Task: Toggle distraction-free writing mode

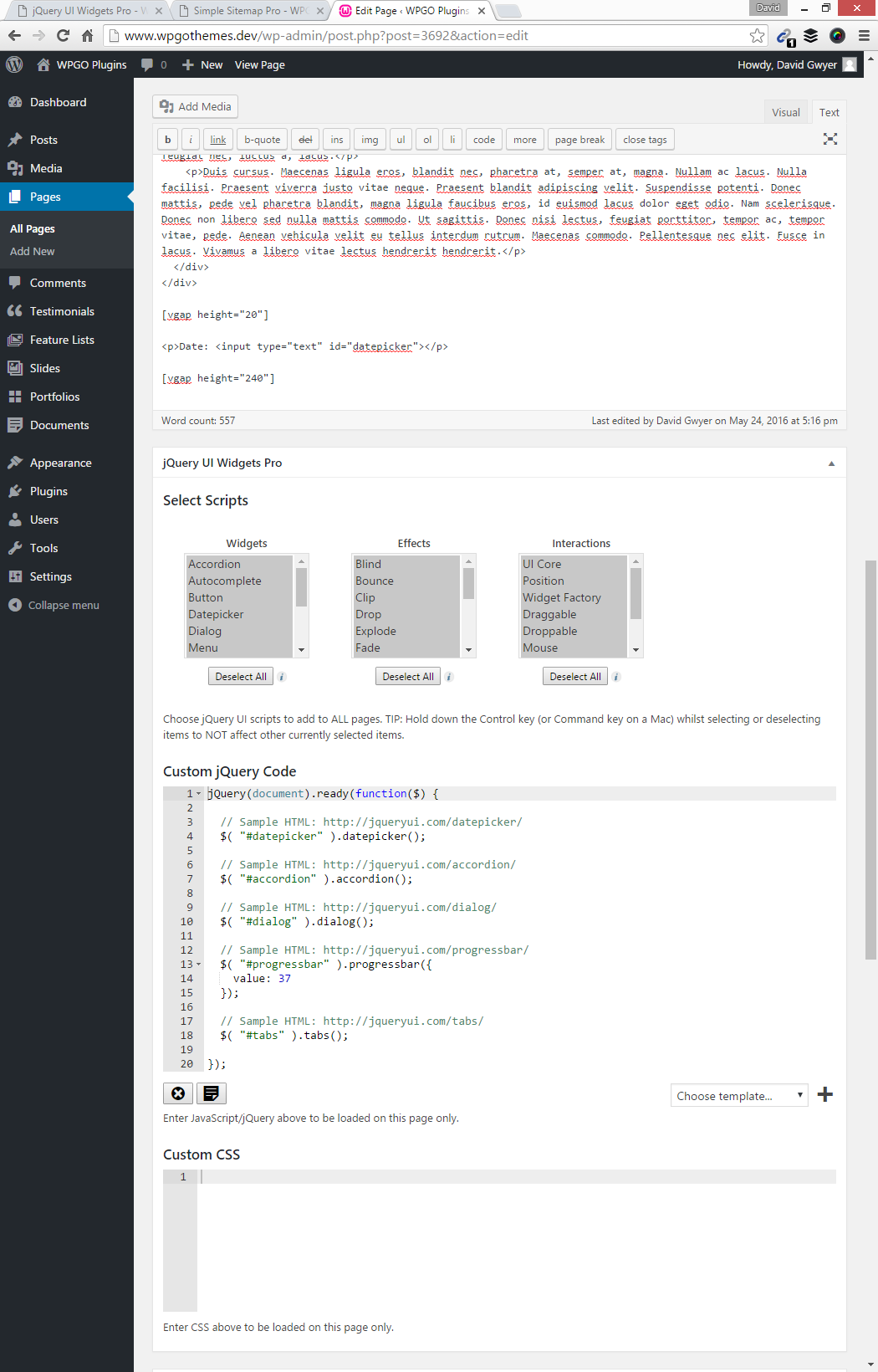Action: (830, 139)
